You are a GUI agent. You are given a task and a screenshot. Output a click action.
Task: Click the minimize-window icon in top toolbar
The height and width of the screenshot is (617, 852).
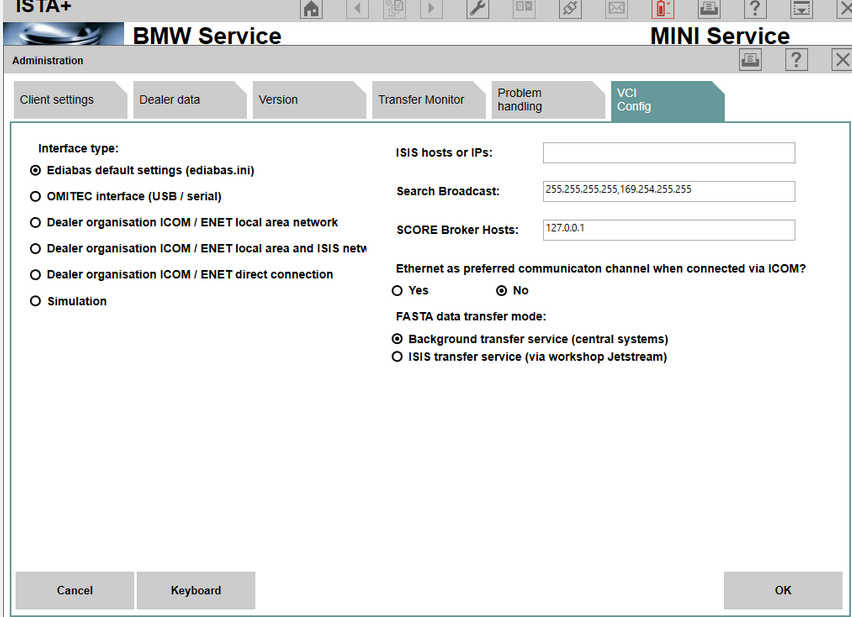coord(801,9)
